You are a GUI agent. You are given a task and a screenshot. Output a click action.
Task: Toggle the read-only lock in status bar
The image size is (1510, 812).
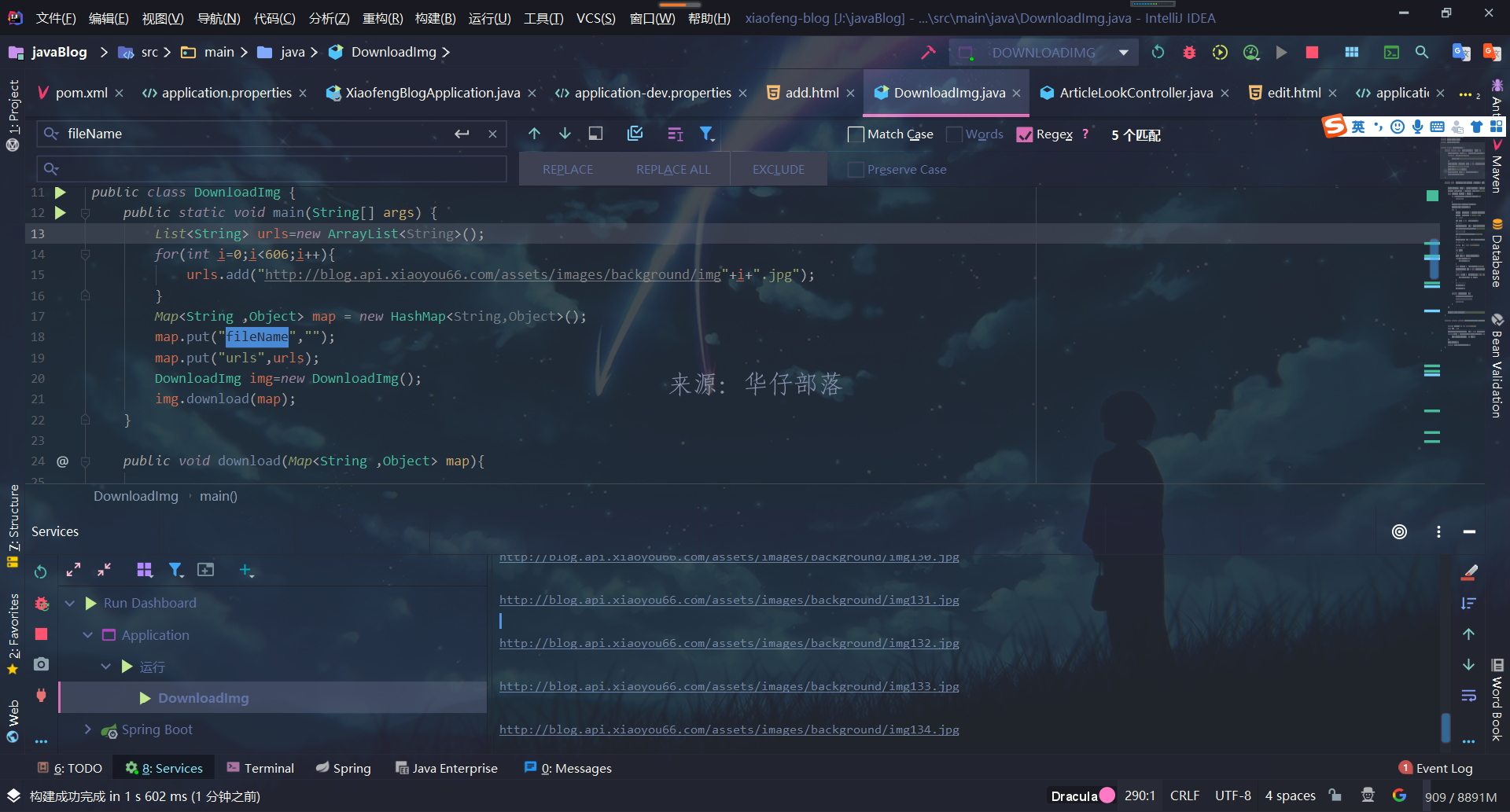(1335, 795)
